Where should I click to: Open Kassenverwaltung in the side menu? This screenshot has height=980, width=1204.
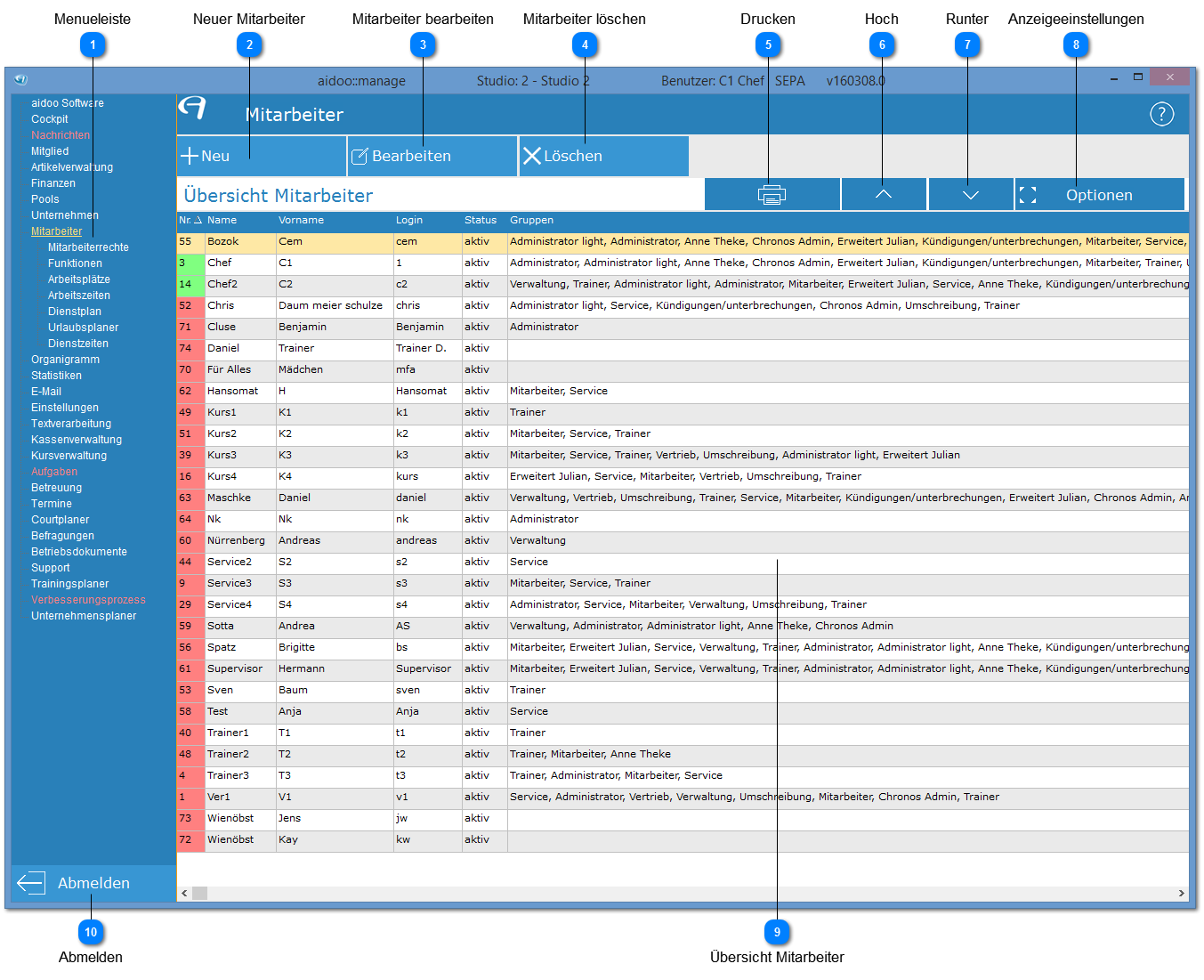click(77, 440)
